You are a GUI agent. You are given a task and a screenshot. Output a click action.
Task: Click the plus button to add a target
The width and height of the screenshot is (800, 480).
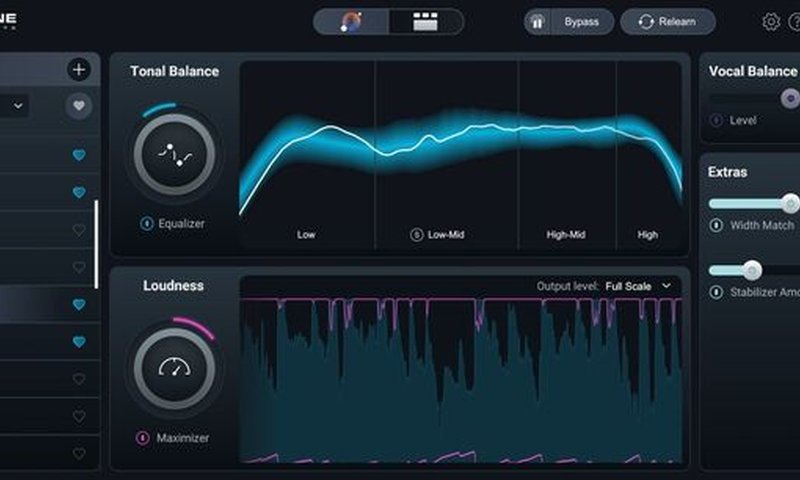pyautogui.click(x=79, y=69)
